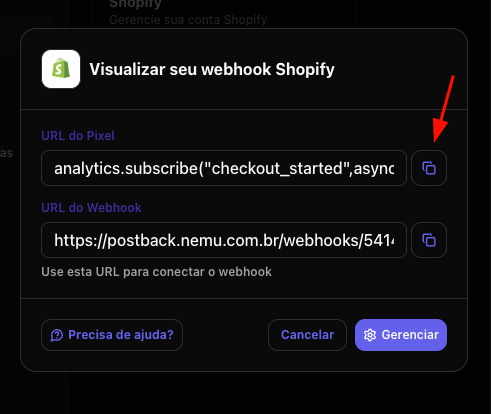This screenshot has width=491, height=414.
Task: Click the URL do Pixel label
Action: (78, 136)
